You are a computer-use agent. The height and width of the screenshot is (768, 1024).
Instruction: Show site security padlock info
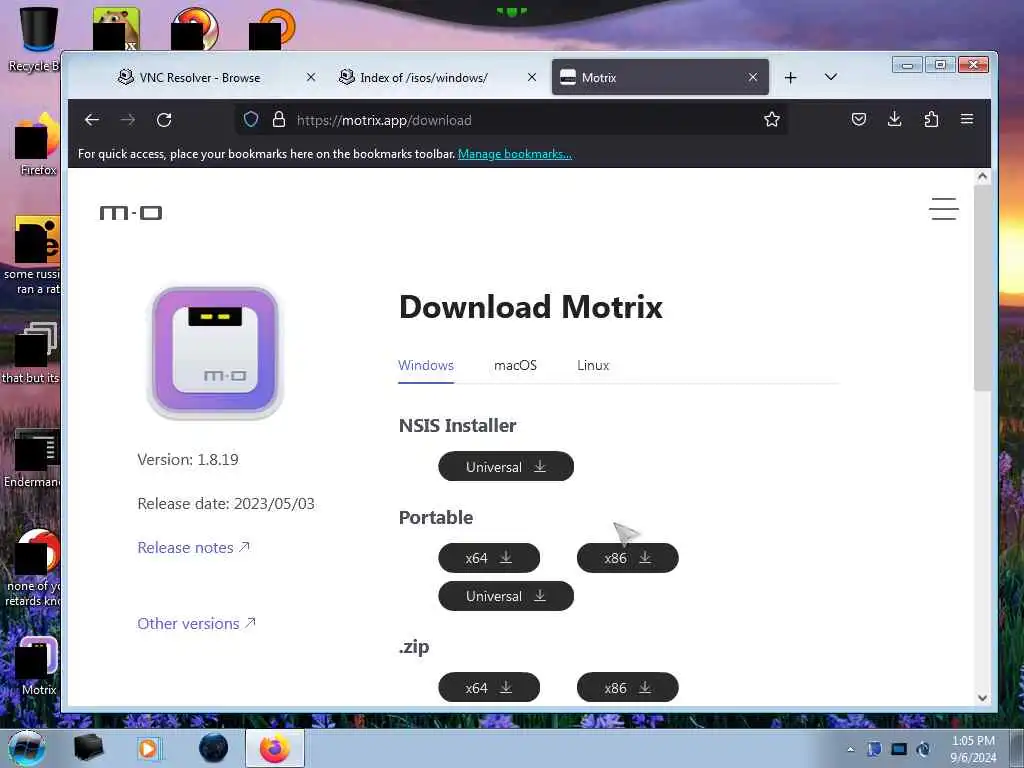pyautogui.click(x=279, y=120)
